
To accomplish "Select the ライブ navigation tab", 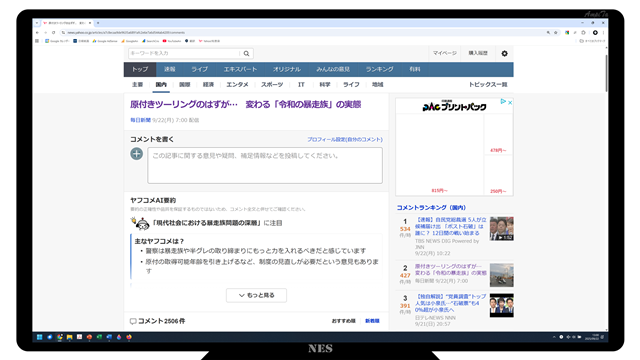I will 200,69.
